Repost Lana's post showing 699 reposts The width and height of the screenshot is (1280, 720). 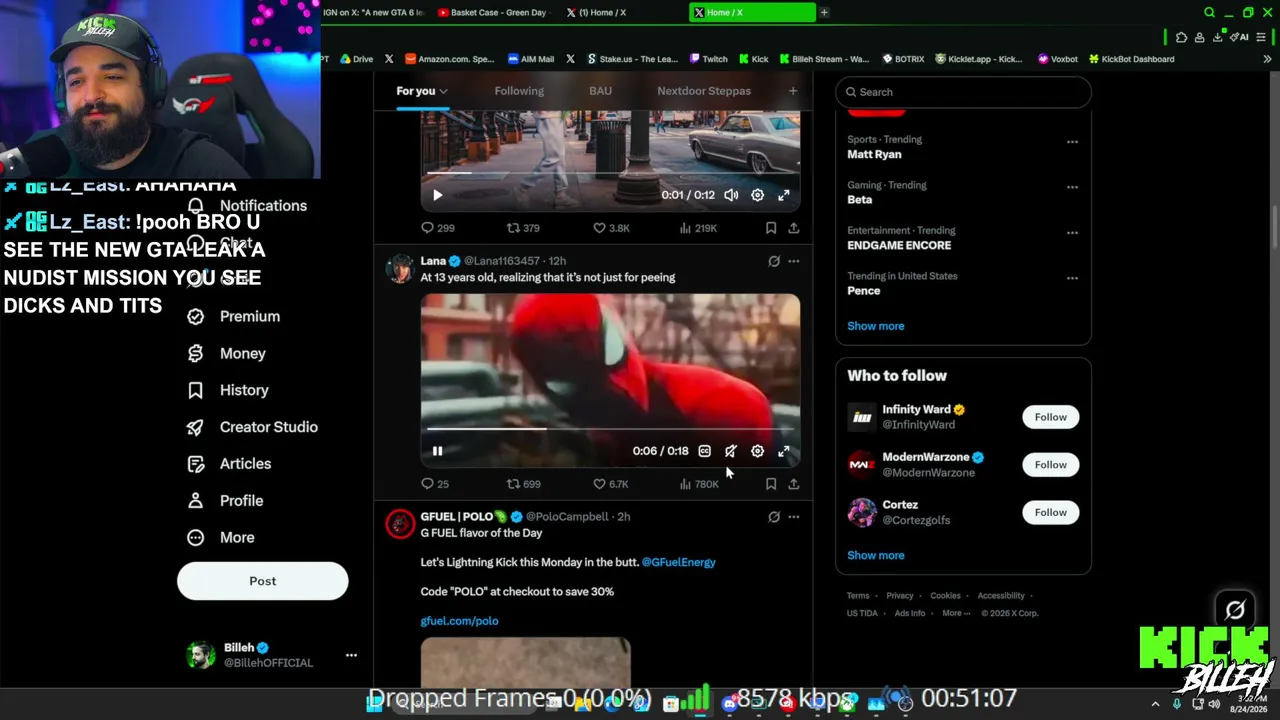point(523,484)
